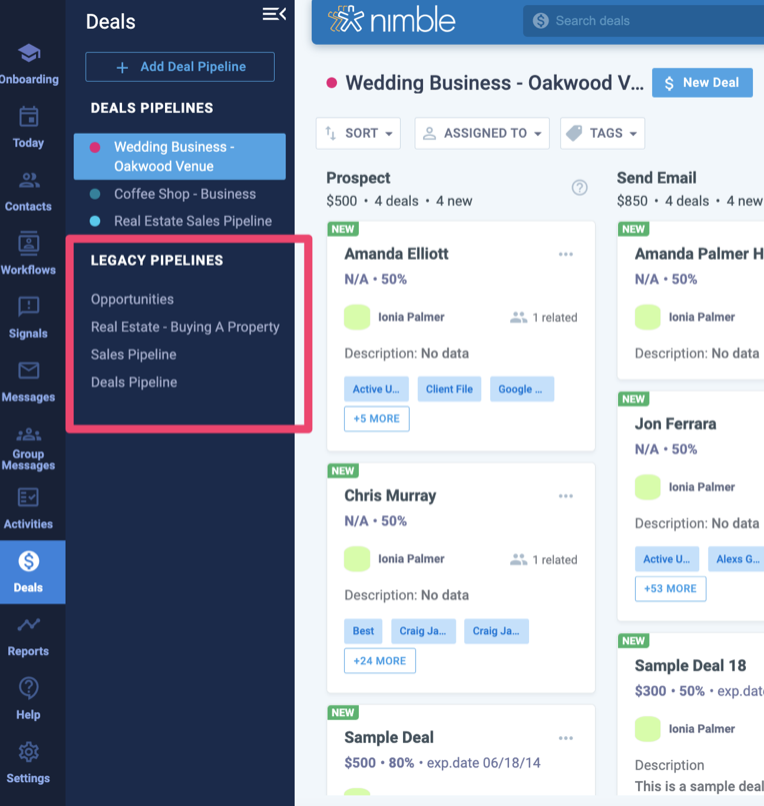Image resolution: width=764 pixels, height=806 pixels.
Task: Open the Workflows icon
Action: (x=28, y=245)
